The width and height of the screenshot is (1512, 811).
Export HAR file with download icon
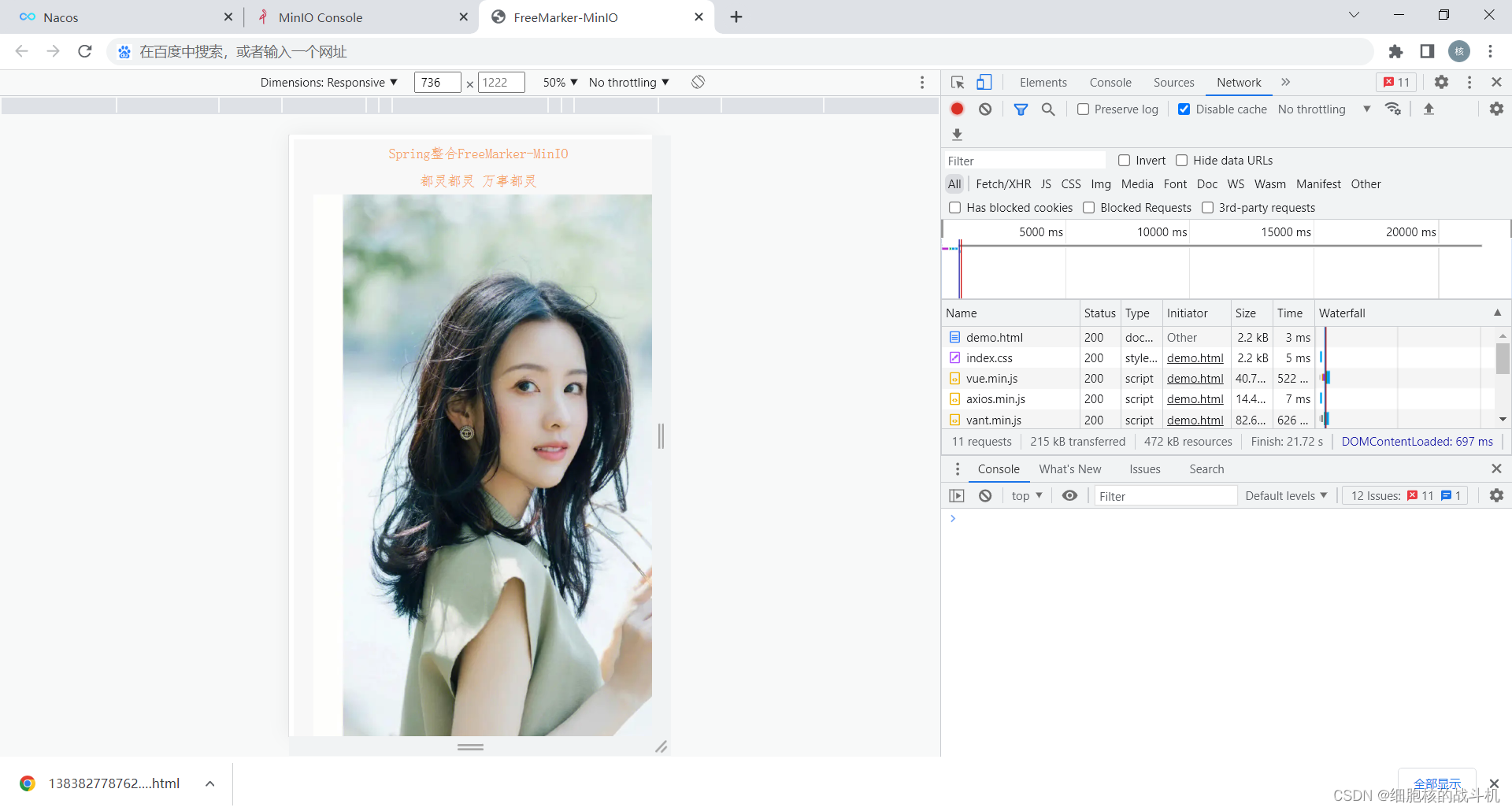coord(957,135)
